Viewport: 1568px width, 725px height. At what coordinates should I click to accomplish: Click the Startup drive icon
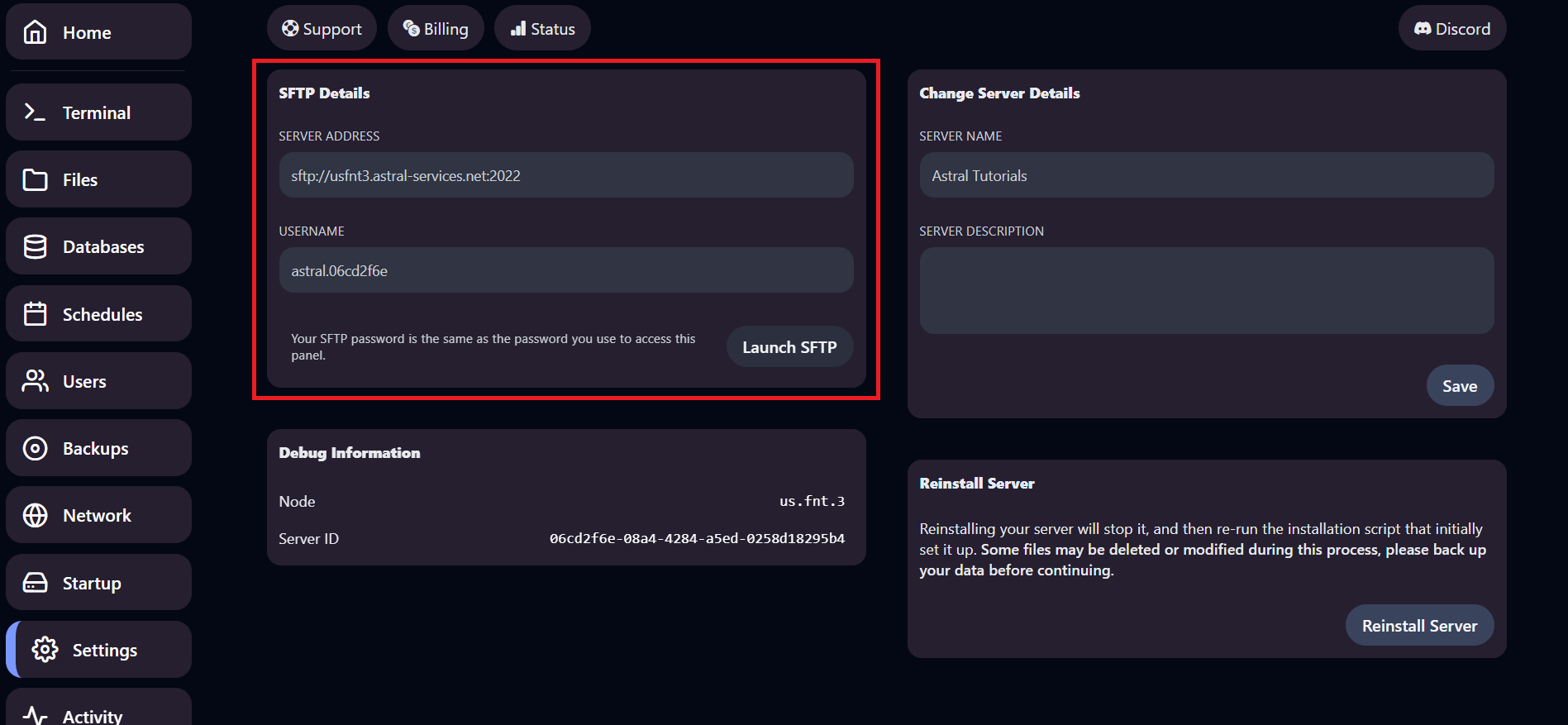coord(35,583)
